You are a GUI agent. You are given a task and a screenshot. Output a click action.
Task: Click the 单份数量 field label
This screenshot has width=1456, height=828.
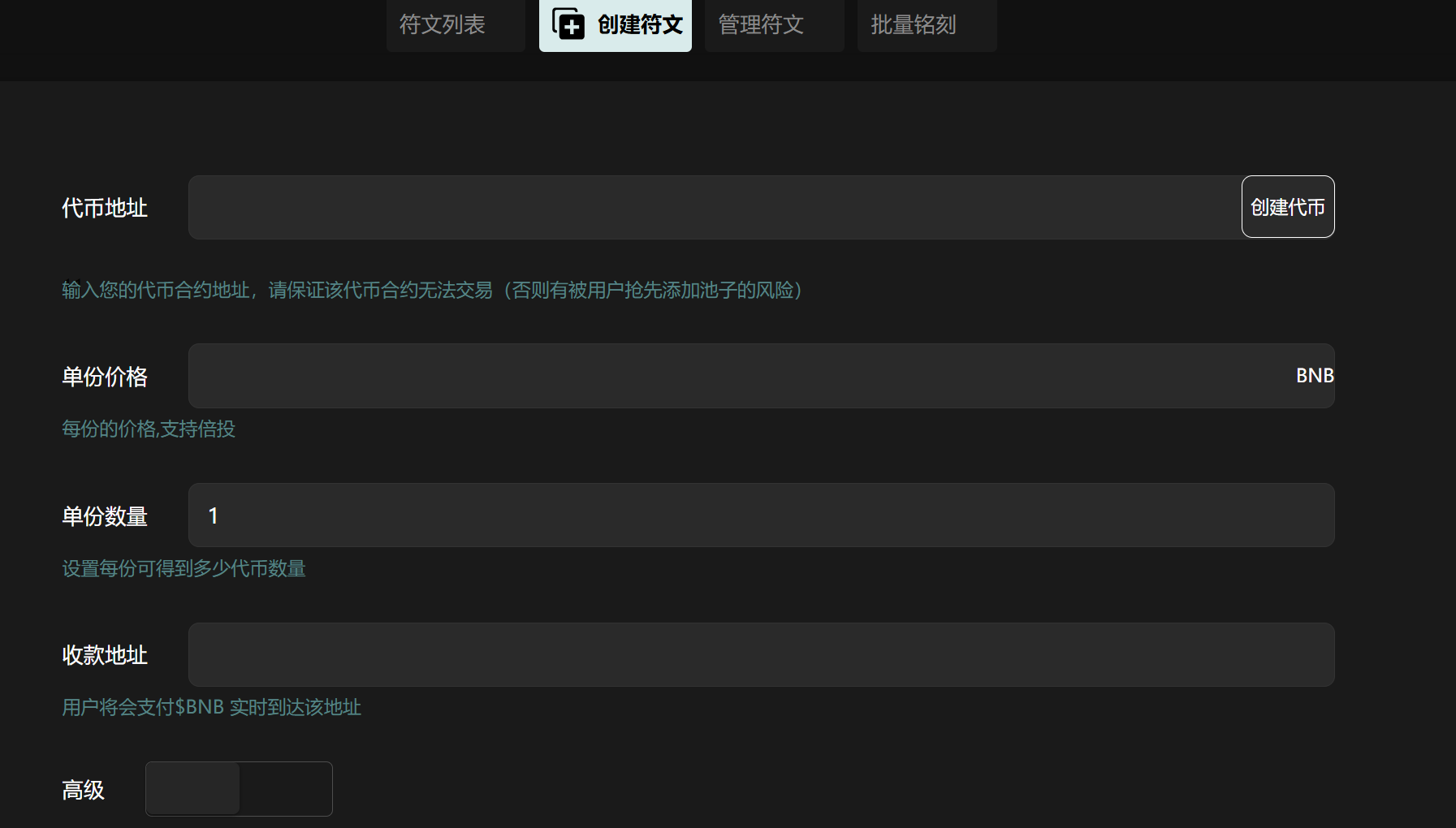coord(105,516)
